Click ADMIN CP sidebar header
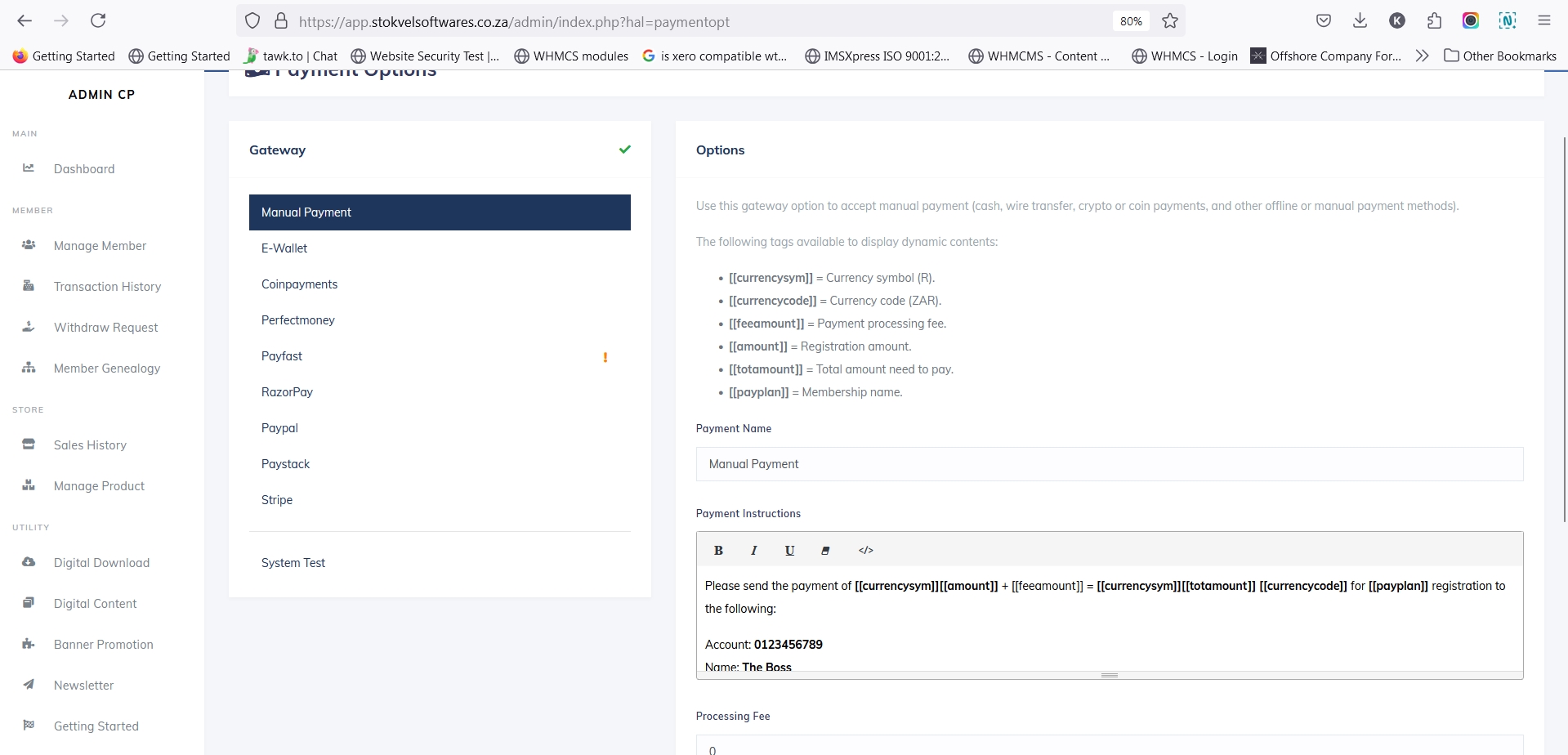The height and width of the screenshot is (755, 1568). (101, 95)
